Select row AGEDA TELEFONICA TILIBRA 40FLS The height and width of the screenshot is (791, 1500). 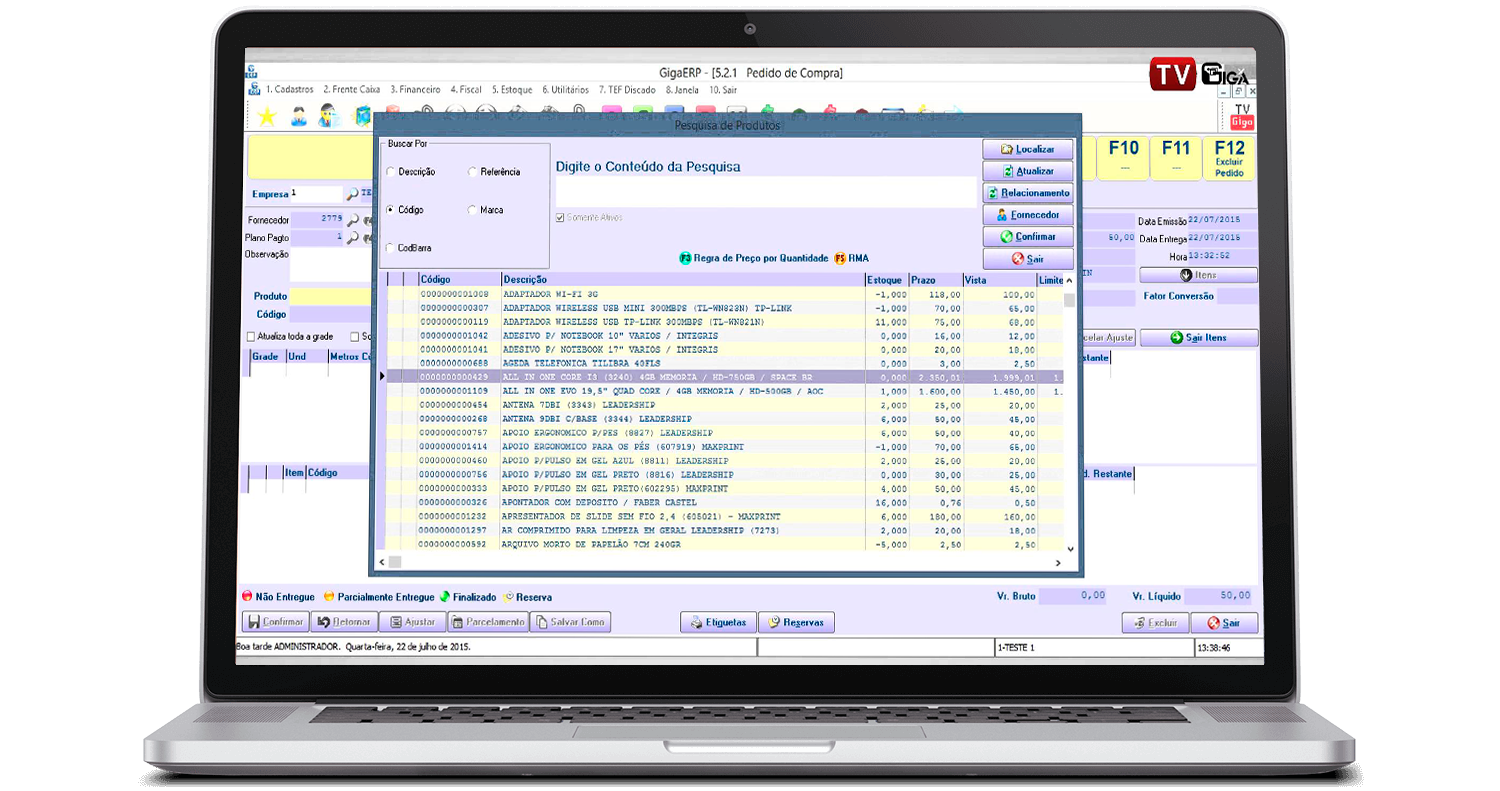tap(725, 363)
